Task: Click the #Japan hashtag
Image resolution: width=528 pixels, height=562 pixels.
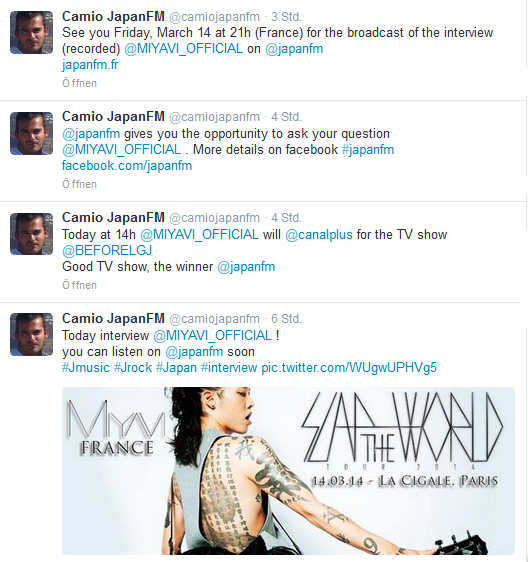Action: [x=176, y=367]
